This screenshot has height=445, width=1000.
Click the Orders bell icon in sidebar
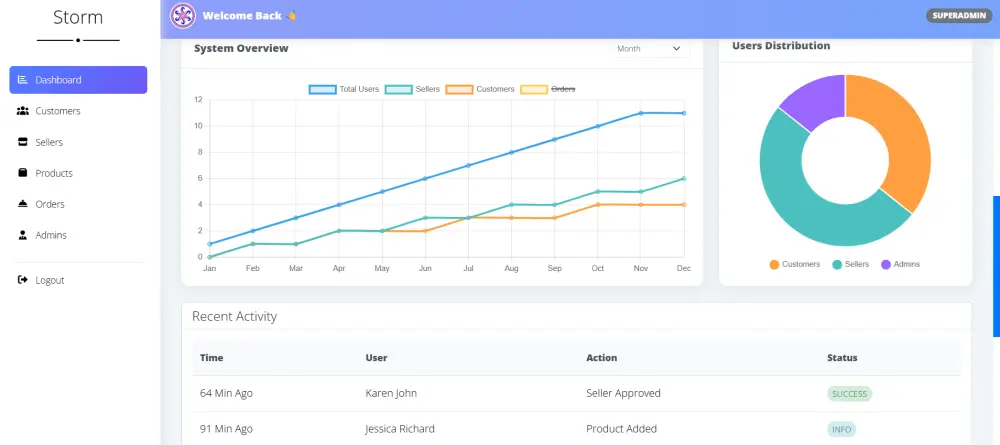(x=23, y=204)
